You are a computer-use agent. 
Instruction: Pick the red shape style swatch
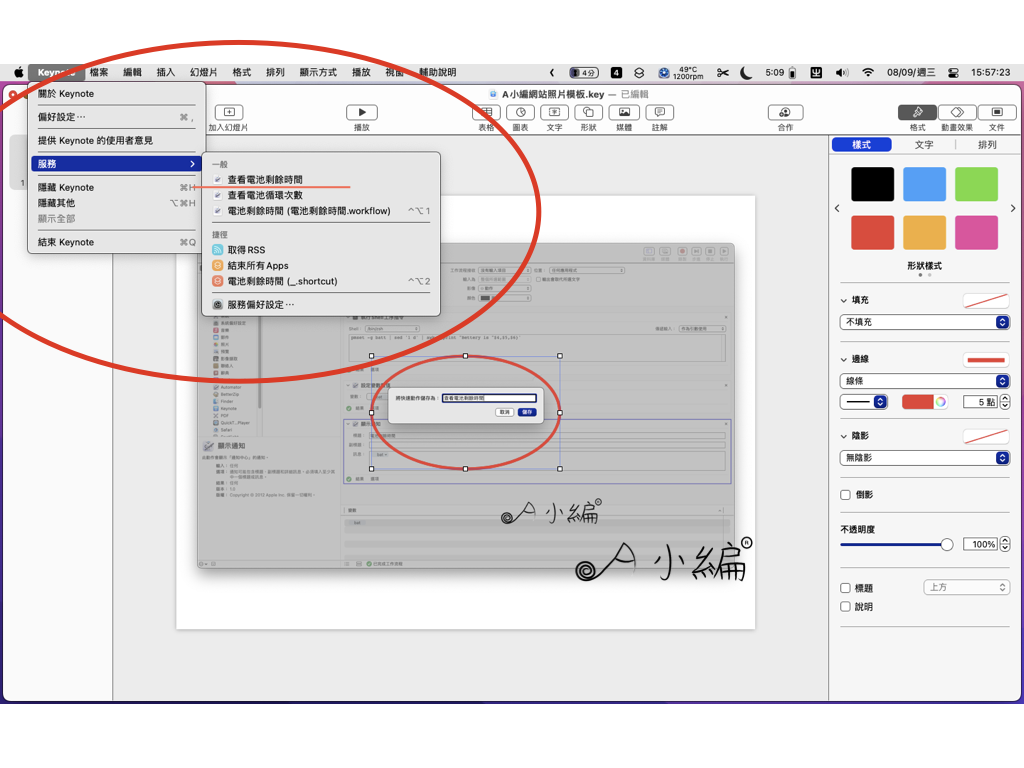point(872,232)
